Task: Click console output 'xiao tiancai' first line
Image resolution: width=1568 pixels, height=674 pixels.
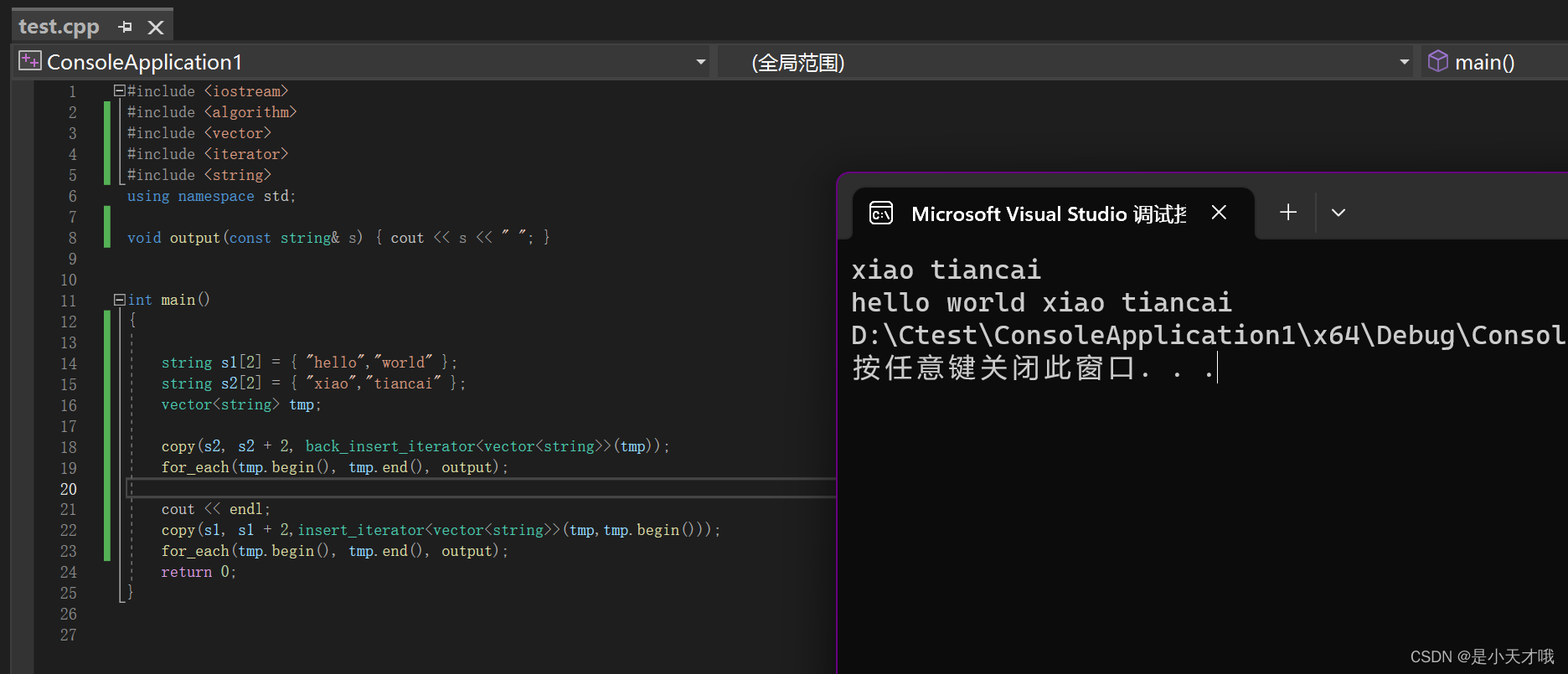Action: pos(946,270)
